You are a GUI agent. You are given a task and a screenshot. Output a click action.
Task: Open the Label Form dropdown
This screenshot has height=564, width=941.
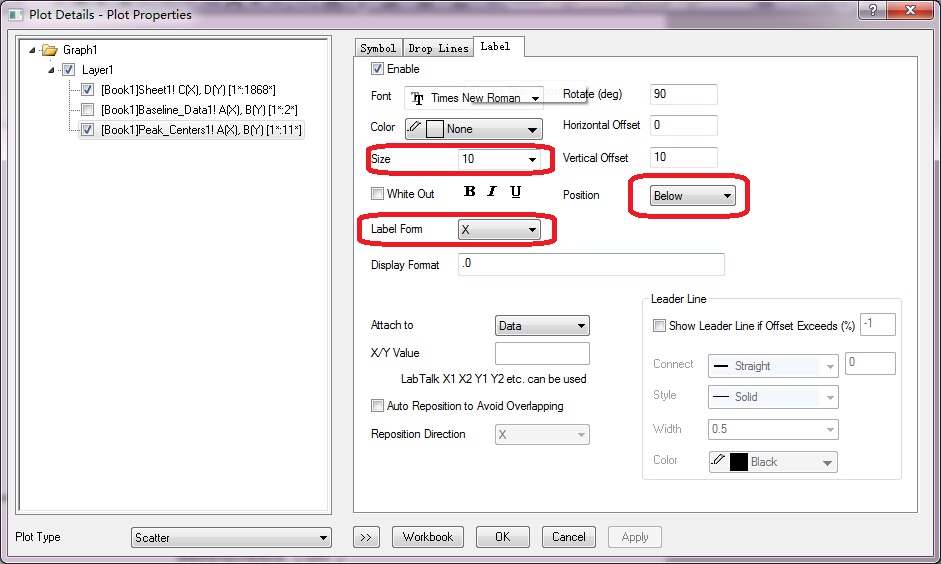[x=499, y=230]
